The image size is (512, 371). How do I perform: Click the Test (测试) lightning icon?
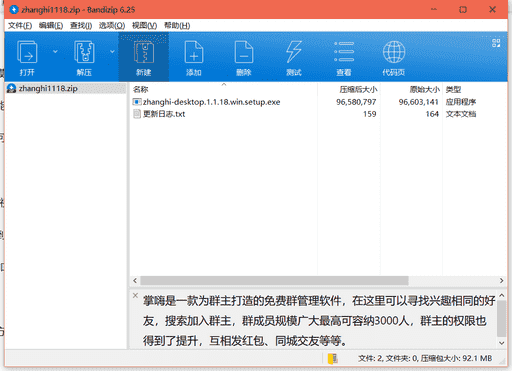click(294, 52)
